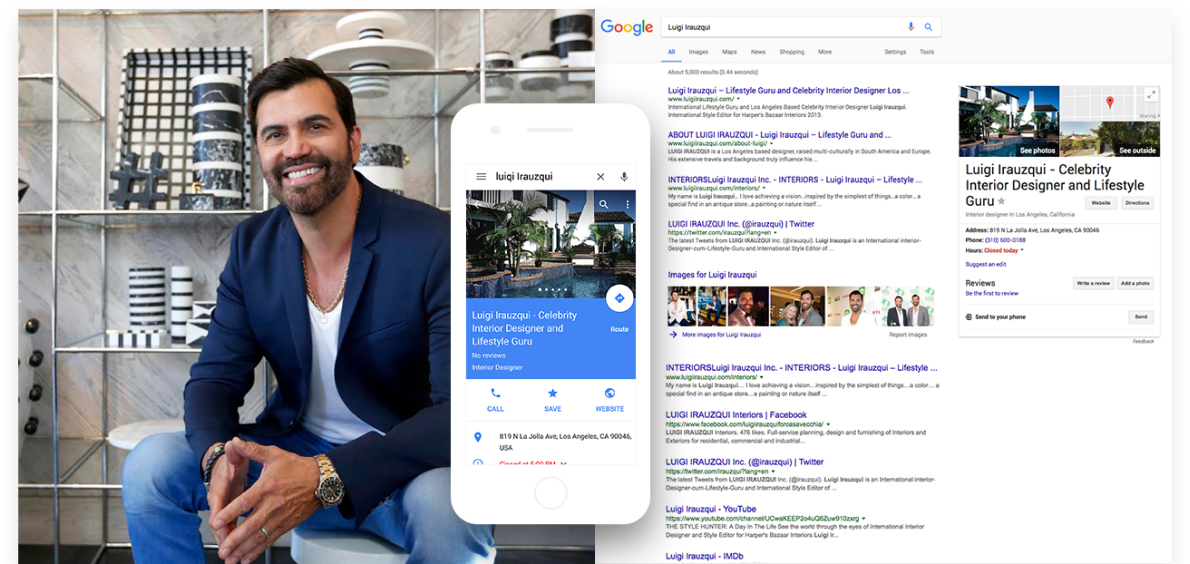Open the Luigi Irauzqui - YouTube result
Image resolution: width=1190 pixels, height=564 pixels.
pyautogui.click(x=711, y=509)
